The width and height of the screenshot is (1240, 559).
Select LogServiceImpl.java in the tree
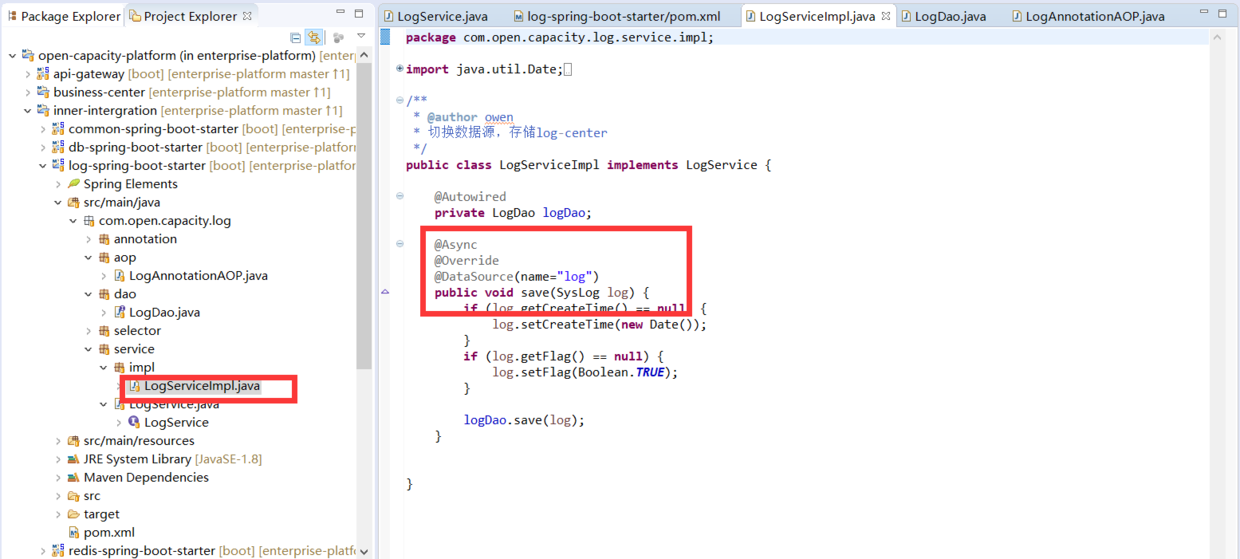coord(202,386)
